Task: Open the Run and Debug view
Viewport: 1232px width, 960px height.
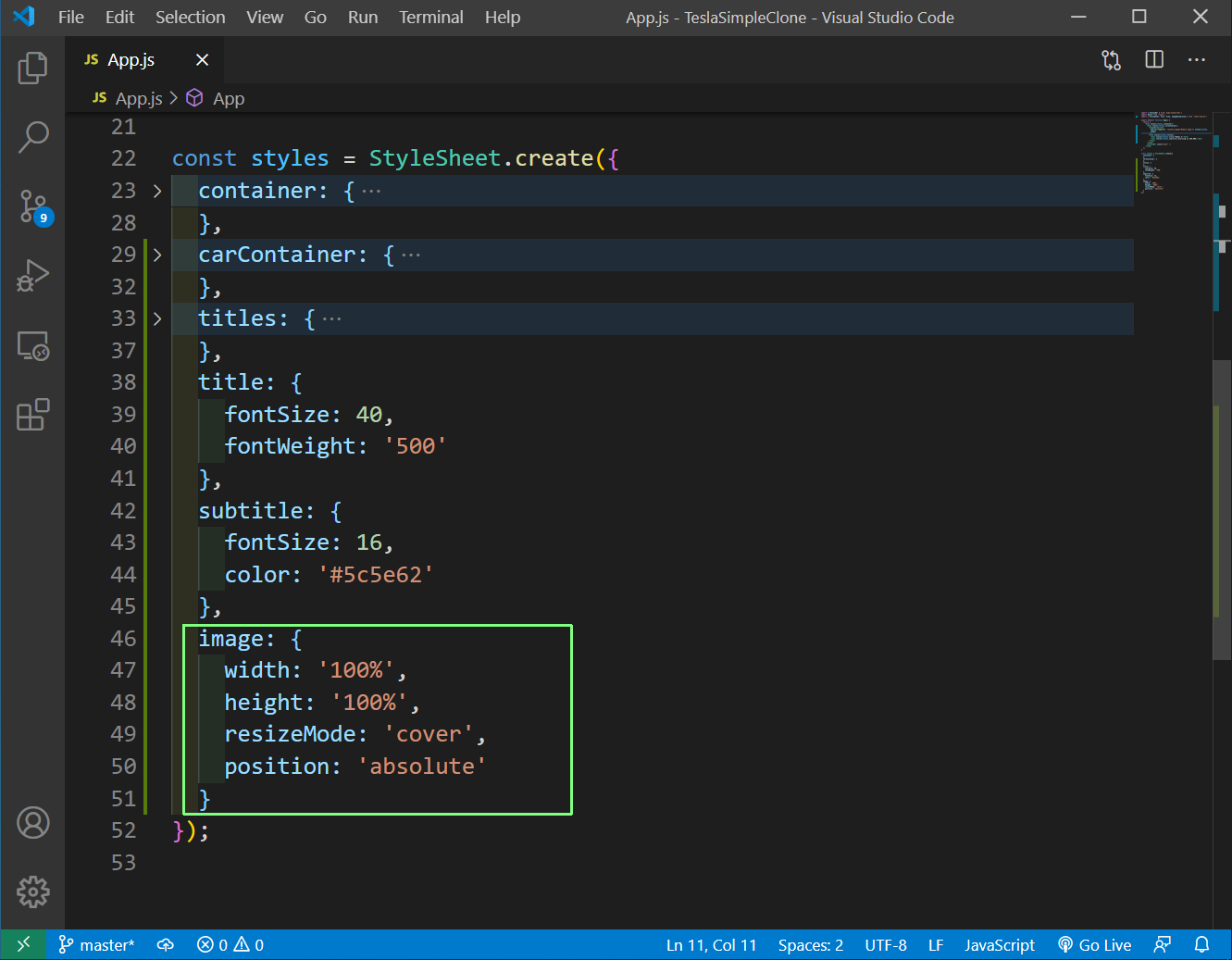Action: tap(32, 276)
